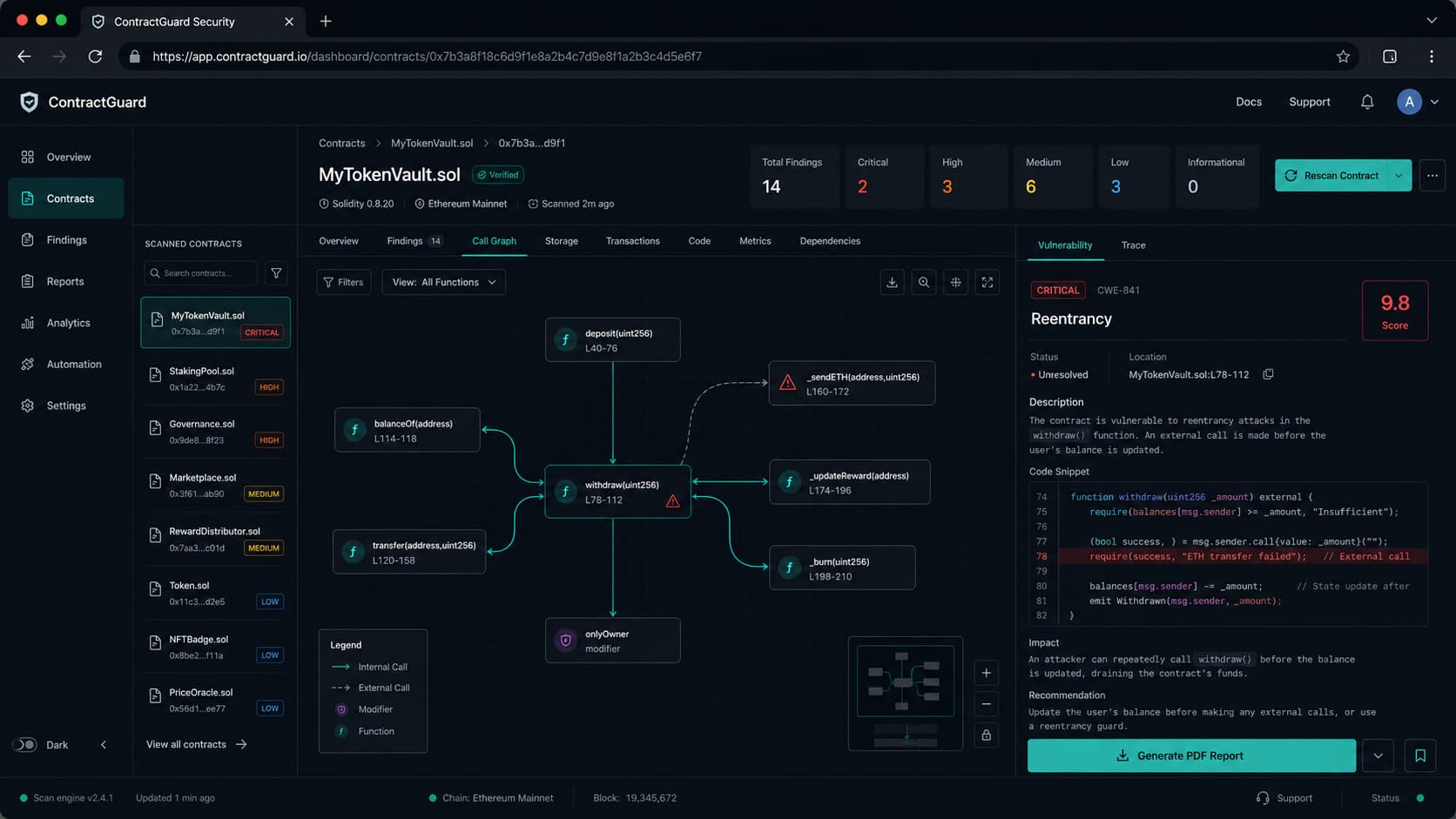Switch to the Findings tab
This screenshot has width=1456, height=819.
click(x=415, y=241)
